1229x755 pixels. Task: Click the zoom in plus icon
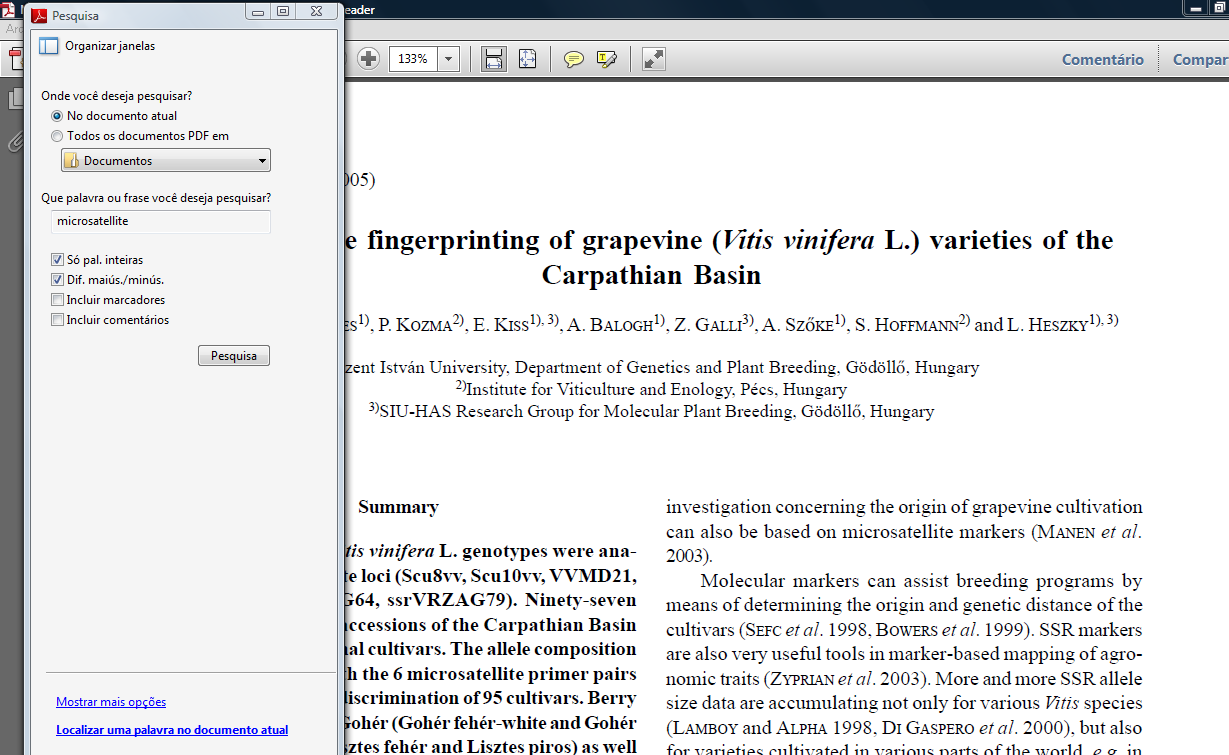368,59
